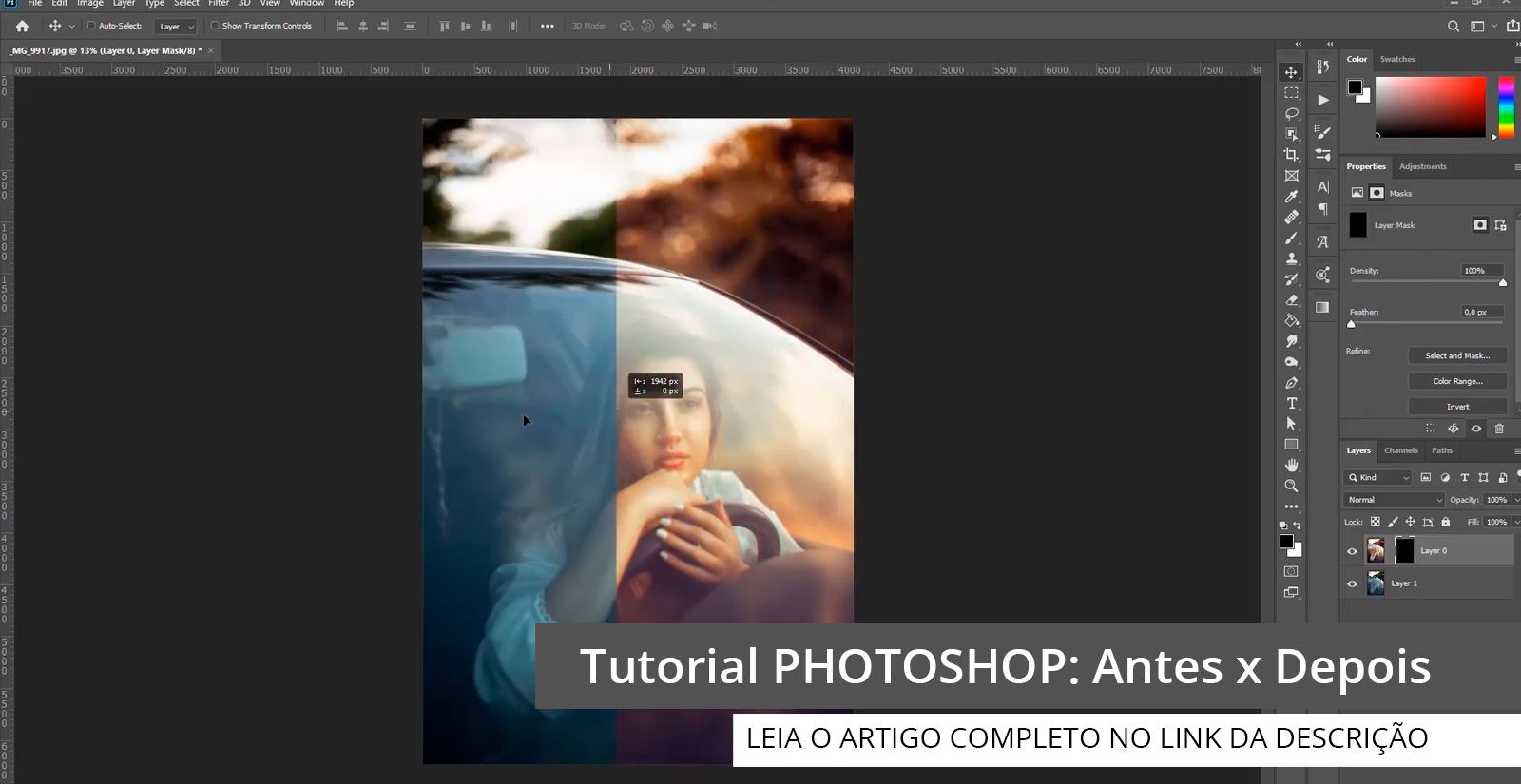Select the Clone Stamp tool
Screen dimensions: 1521x784
[x=1291, y=258]
